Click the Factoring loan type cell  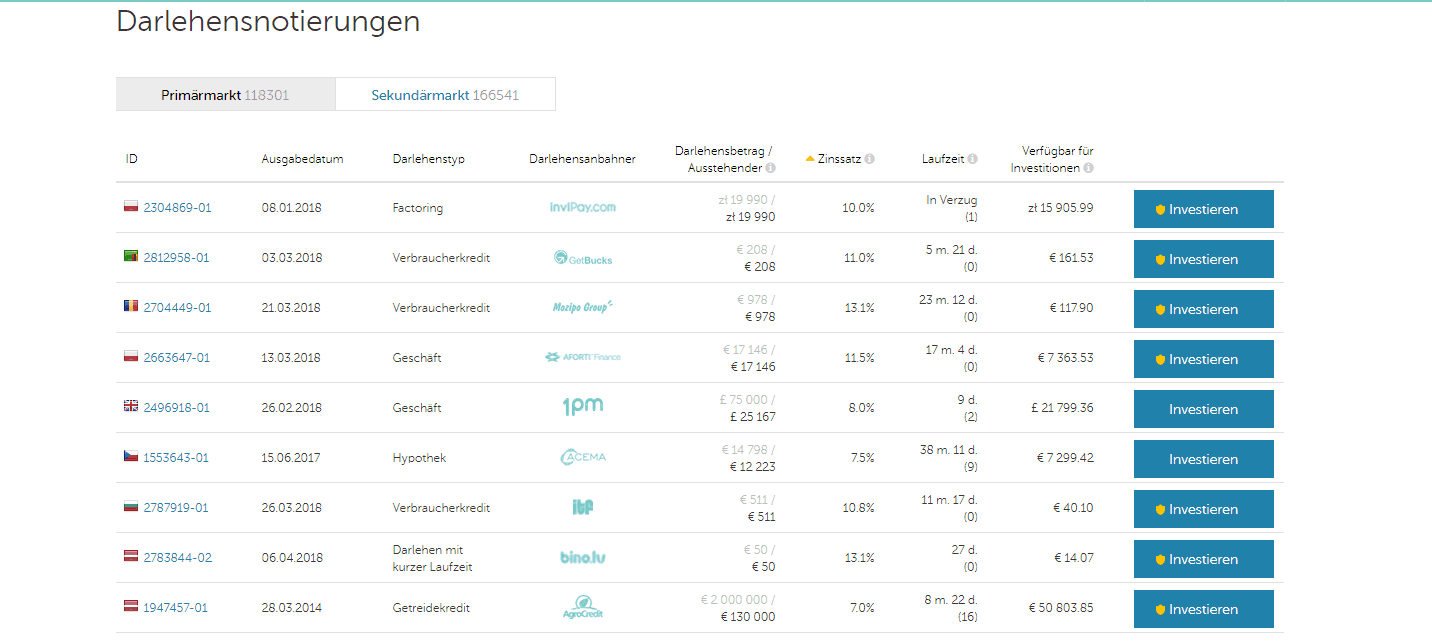point(417,208)
